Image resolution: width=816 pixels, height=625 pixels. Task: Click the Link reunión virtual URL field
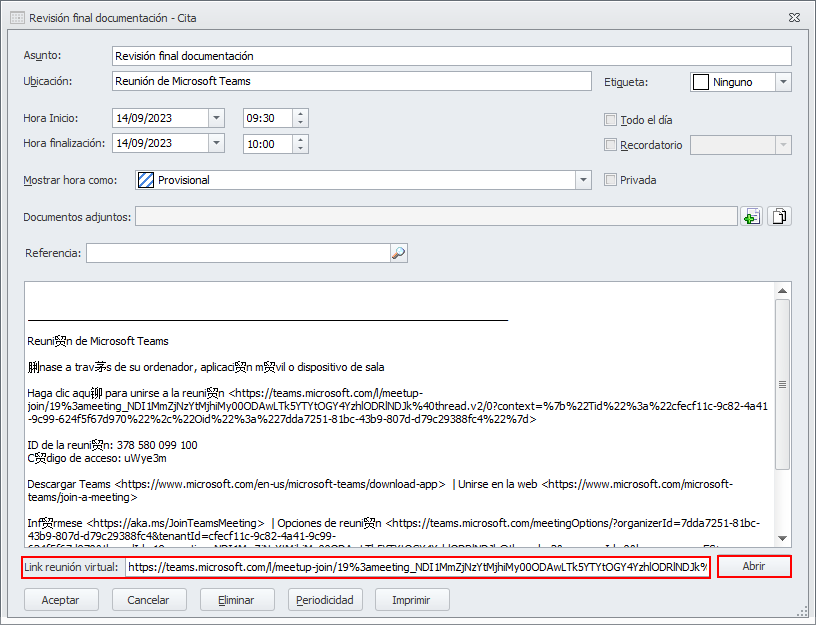(x=417, y=567)
